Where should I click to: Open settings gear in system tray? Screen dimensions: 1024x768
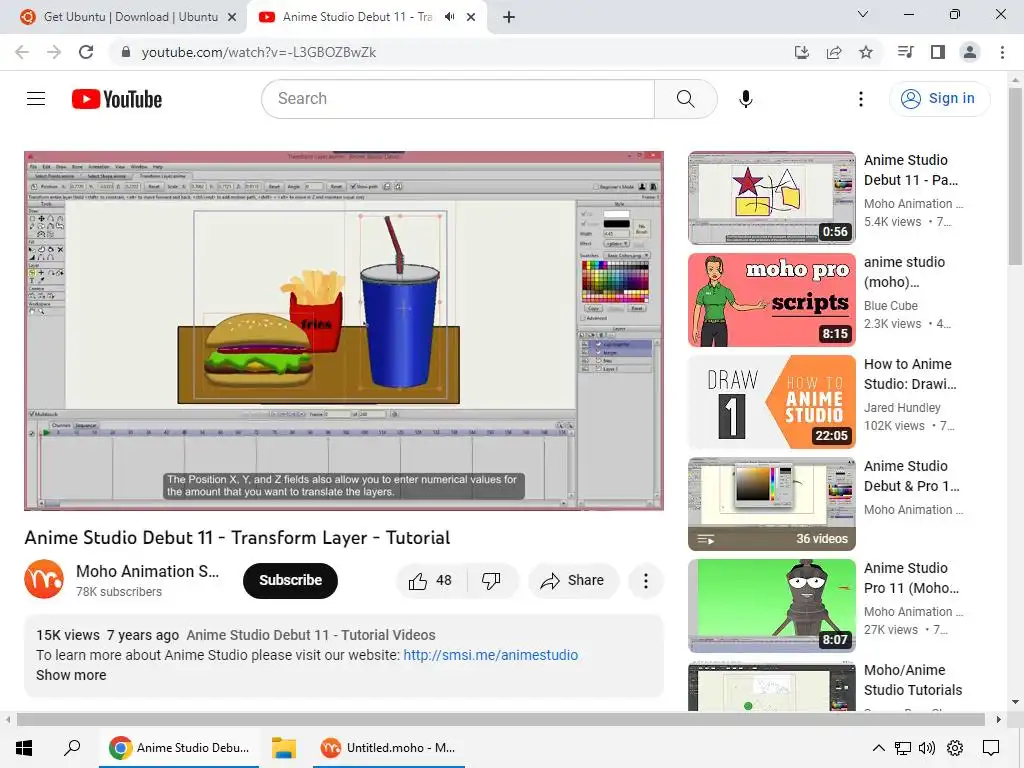pyautogui.click(x=955, y=748)
